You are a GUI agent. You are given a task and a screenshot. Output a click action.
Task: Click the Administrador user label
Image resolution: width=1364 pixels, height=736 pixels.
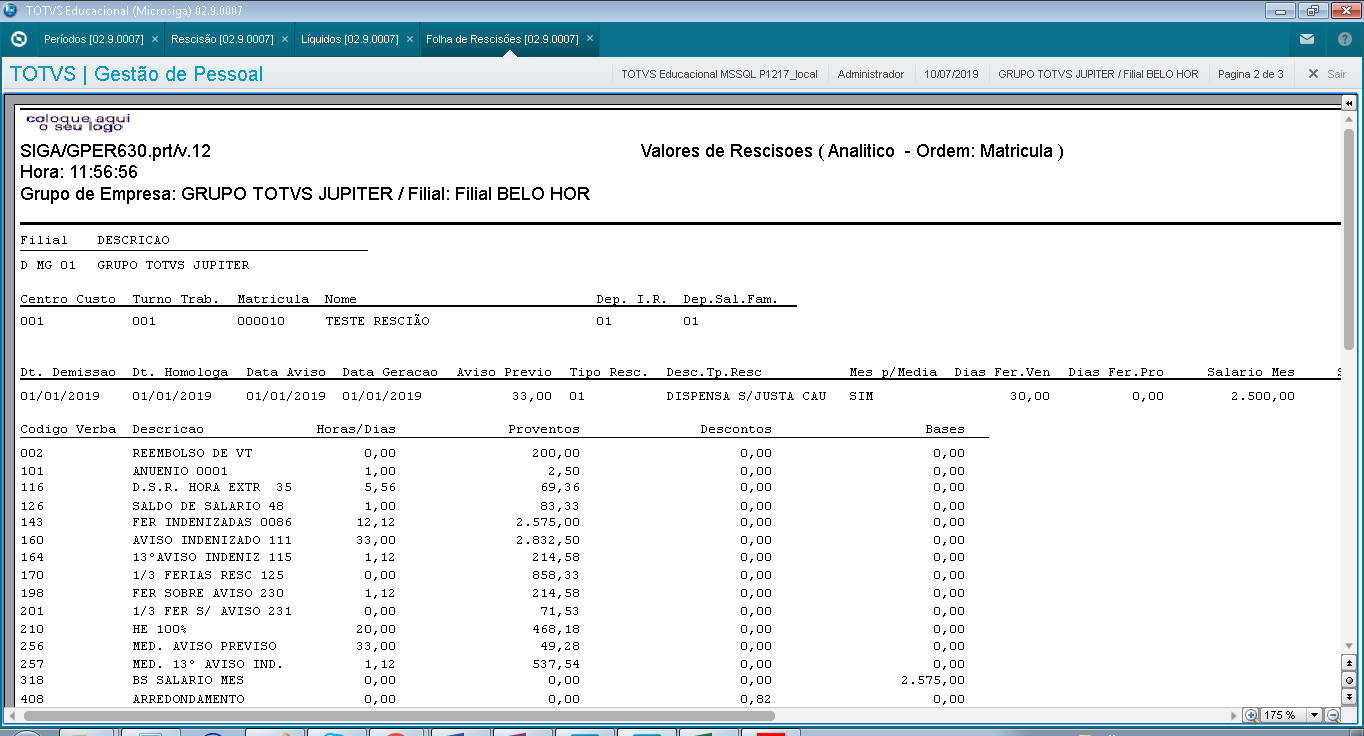(x=870, y=74)
